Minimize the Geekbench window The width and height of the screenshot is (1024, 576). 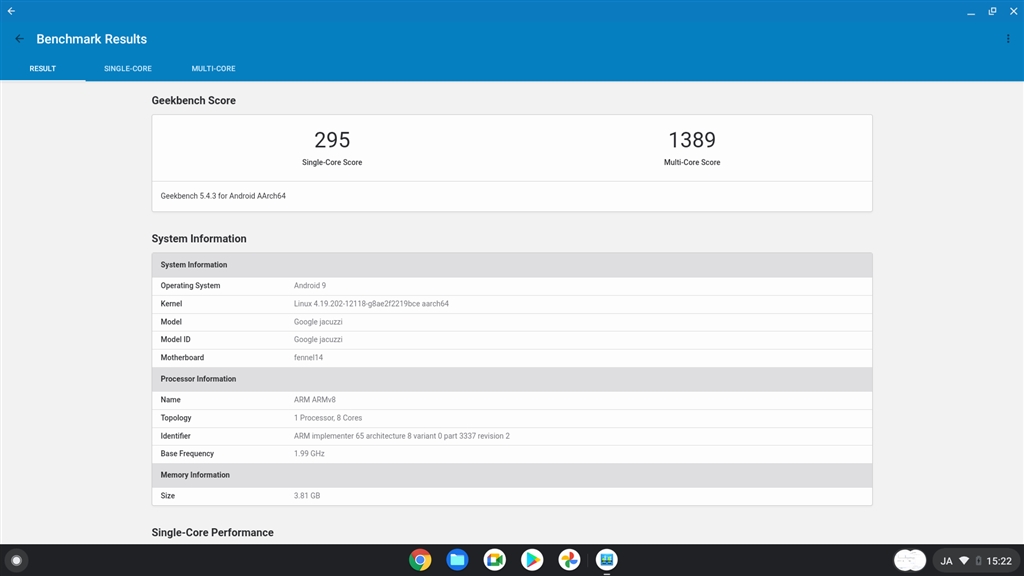pyautogui.click(x=971, y=12)
